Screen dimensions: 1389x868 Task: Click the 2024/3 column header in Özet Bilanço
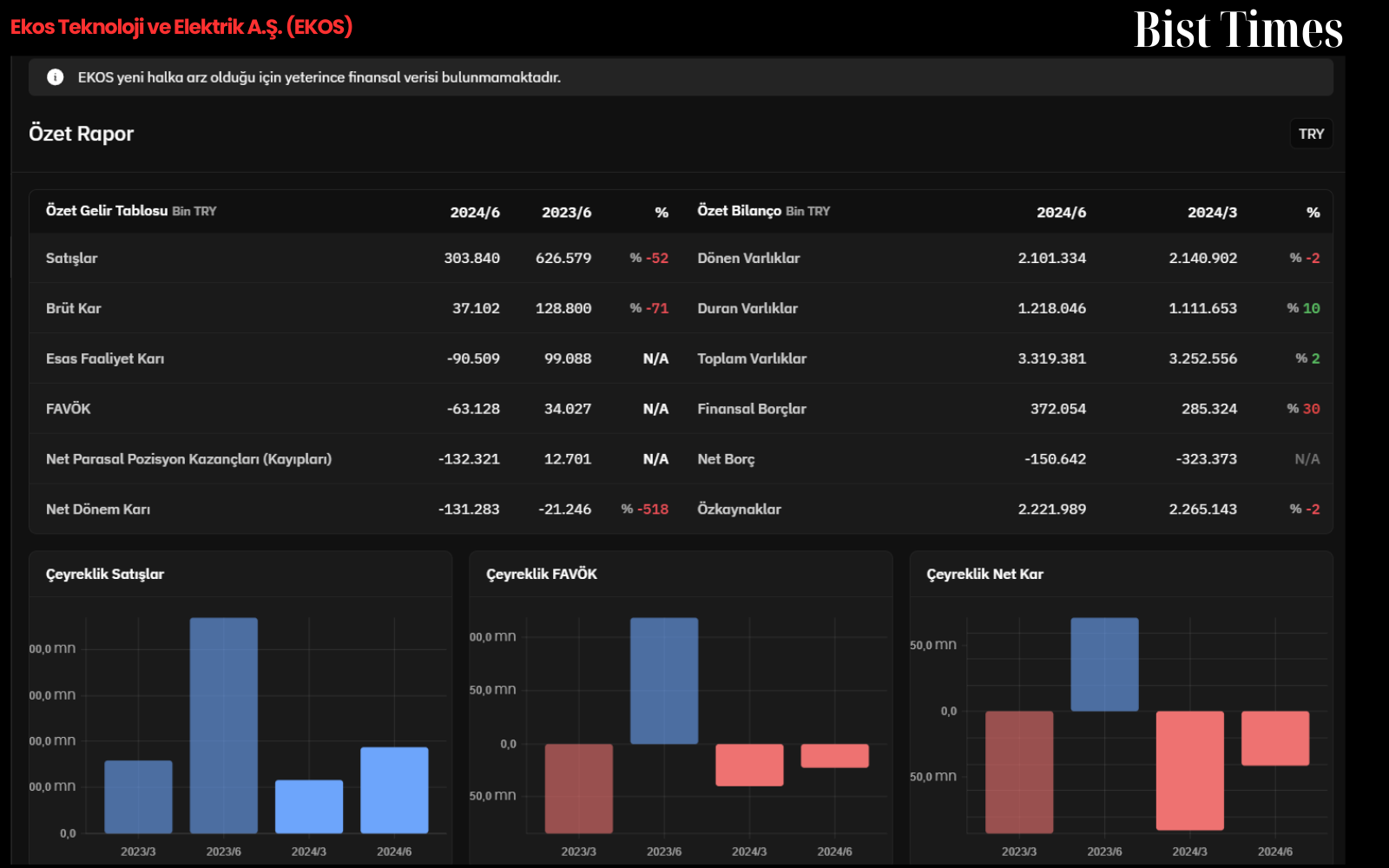click(x=1212, y=213)
